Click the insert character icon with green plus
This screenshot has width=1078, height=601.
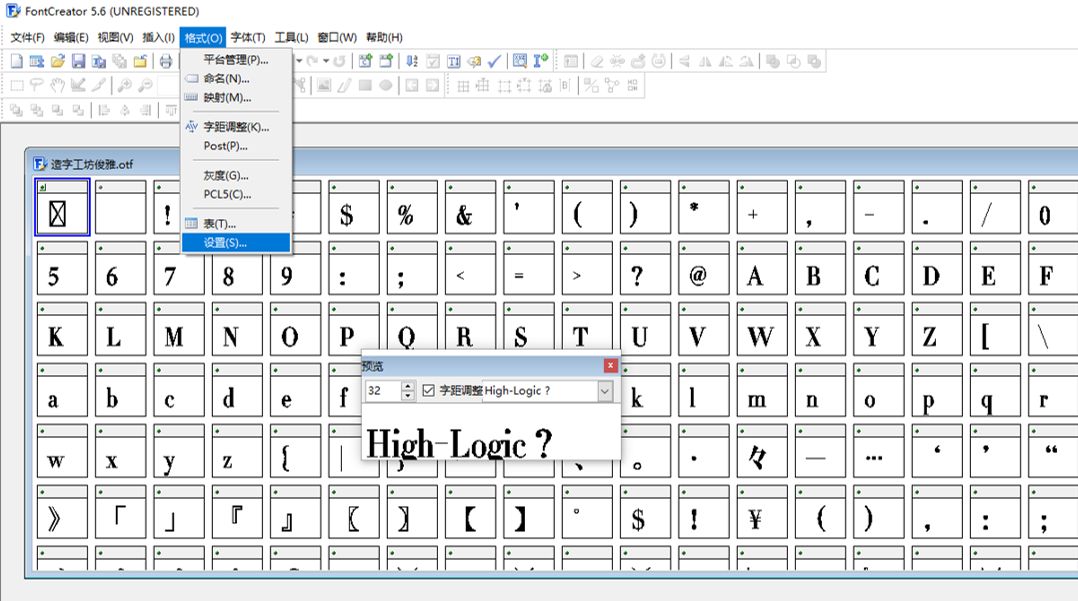coord(365,61)
